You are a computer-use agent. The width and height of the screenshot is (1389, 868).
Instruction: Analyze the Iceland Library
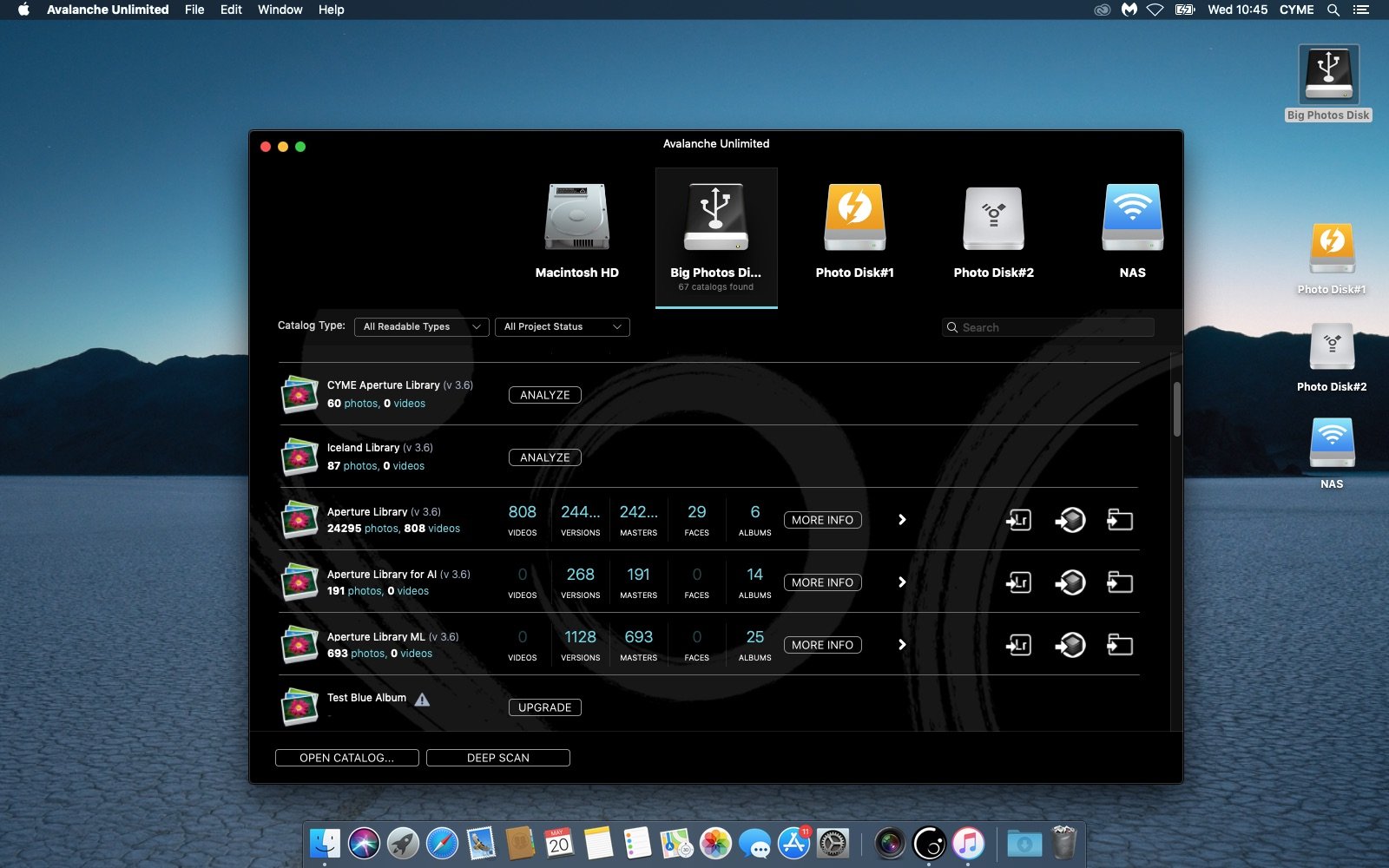[x=544, y=457]
